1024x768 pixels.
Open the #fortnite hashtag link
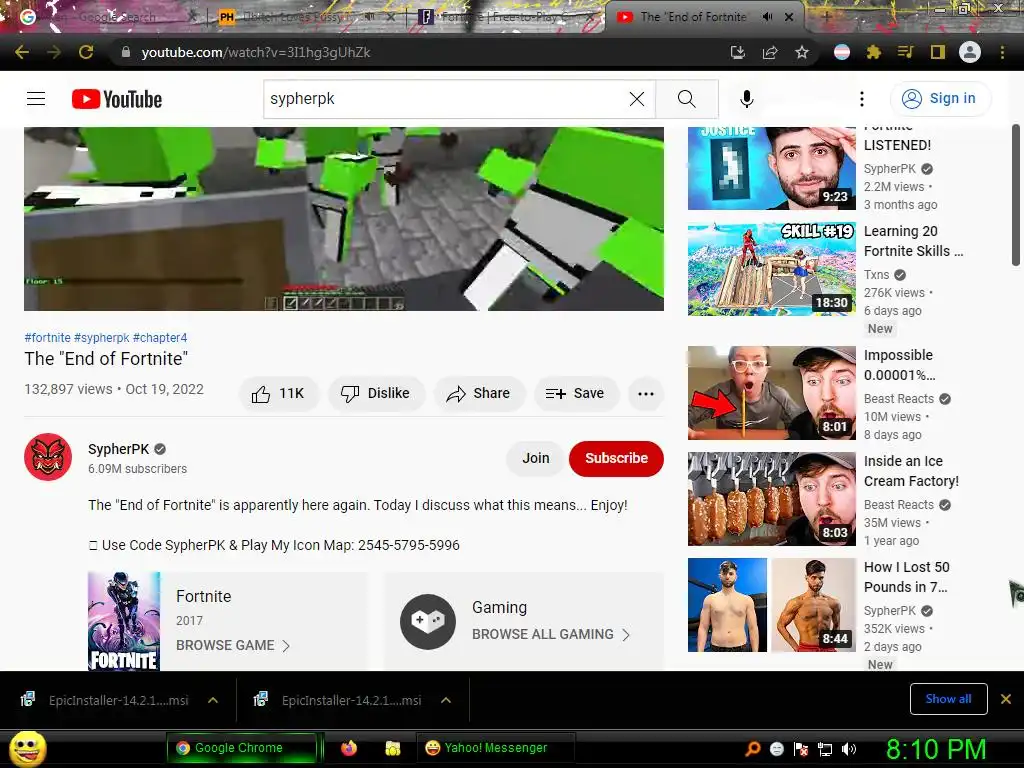48,338
